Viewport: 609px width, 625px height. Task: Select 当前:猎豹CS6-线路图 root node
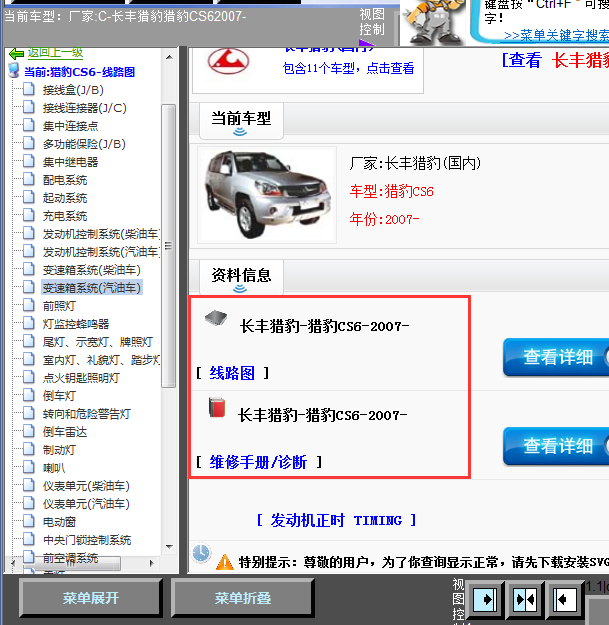click(x=79, y=72)
